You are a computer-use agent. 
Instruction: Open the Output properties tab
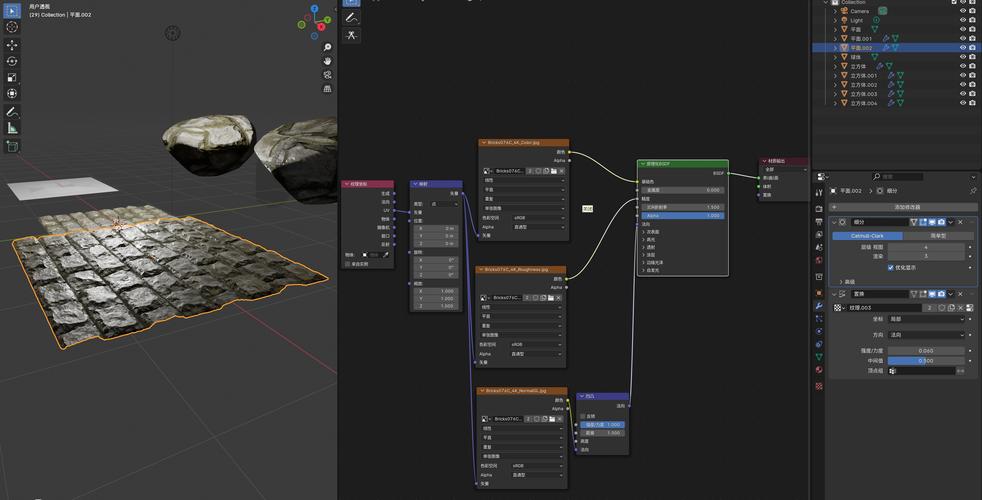[x=819, y=221]
